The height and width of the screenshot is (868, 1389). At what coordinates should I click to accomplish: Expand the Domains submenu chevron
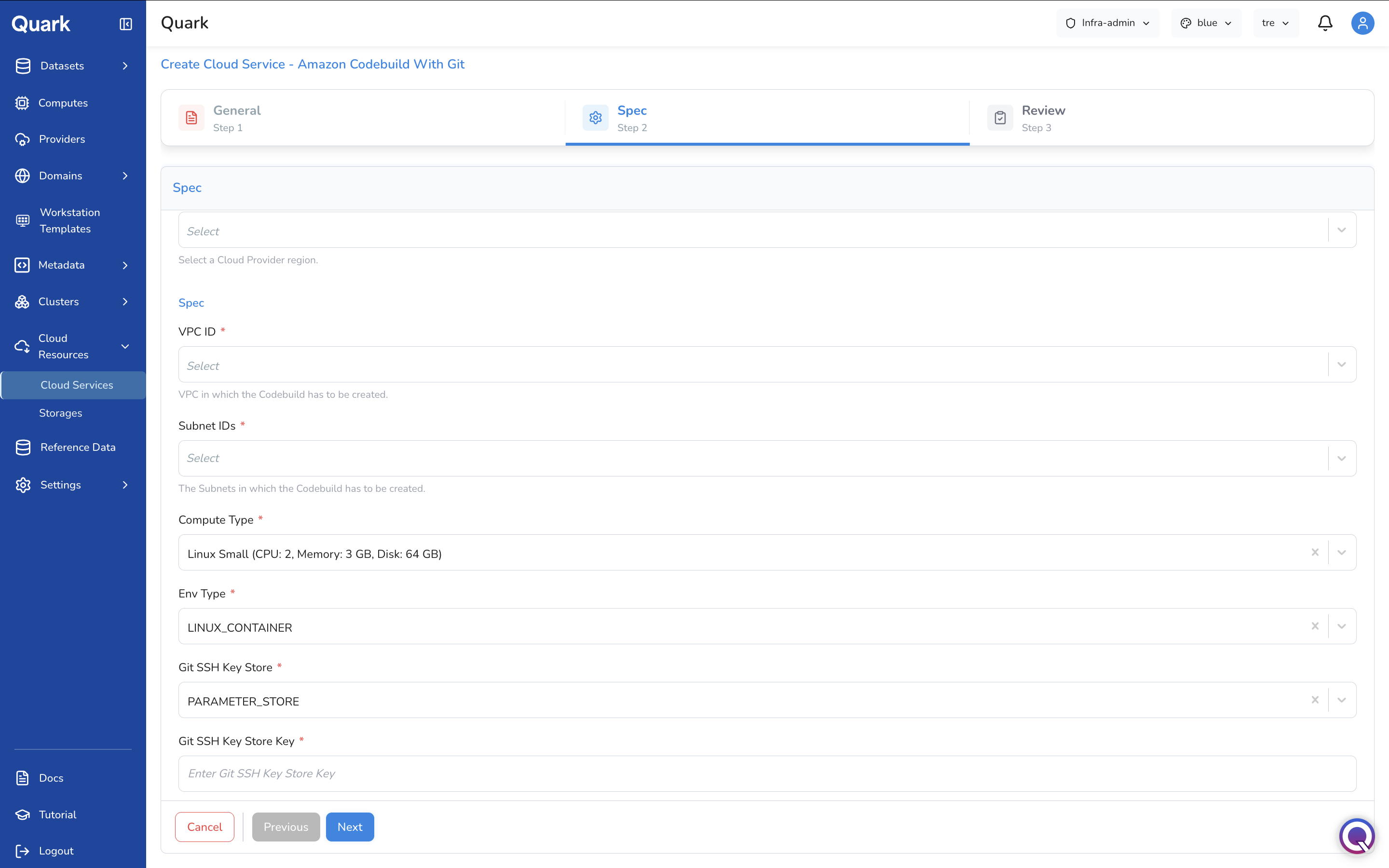pos(125,176)
